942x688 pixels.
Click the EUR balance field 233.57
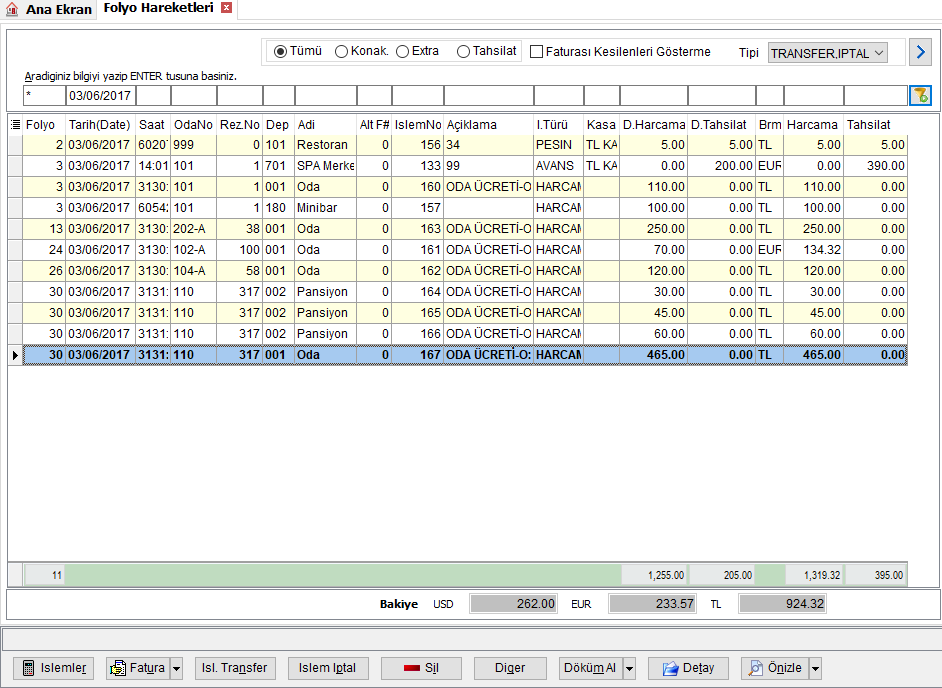652,604
